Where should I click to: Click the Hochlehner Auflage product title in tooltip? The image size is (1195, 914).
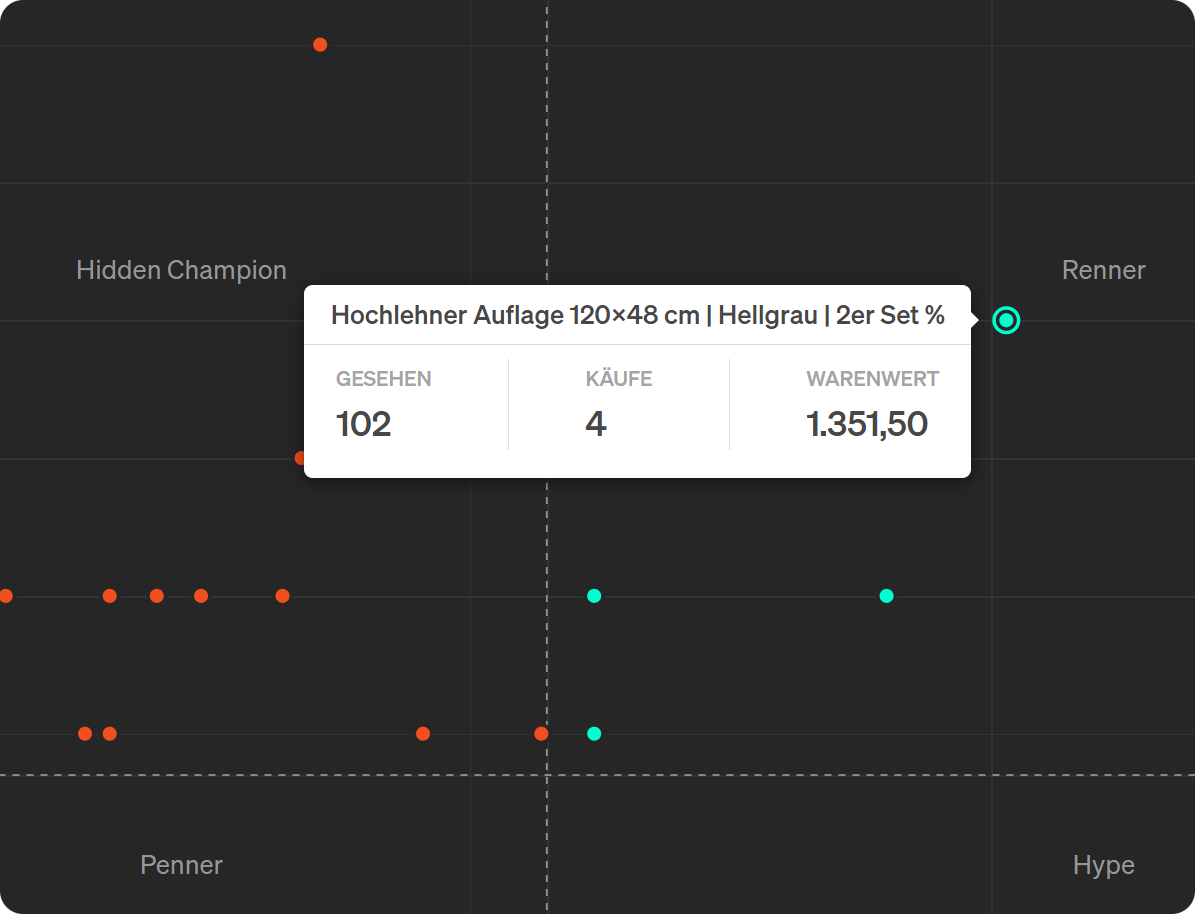point(637,316)
